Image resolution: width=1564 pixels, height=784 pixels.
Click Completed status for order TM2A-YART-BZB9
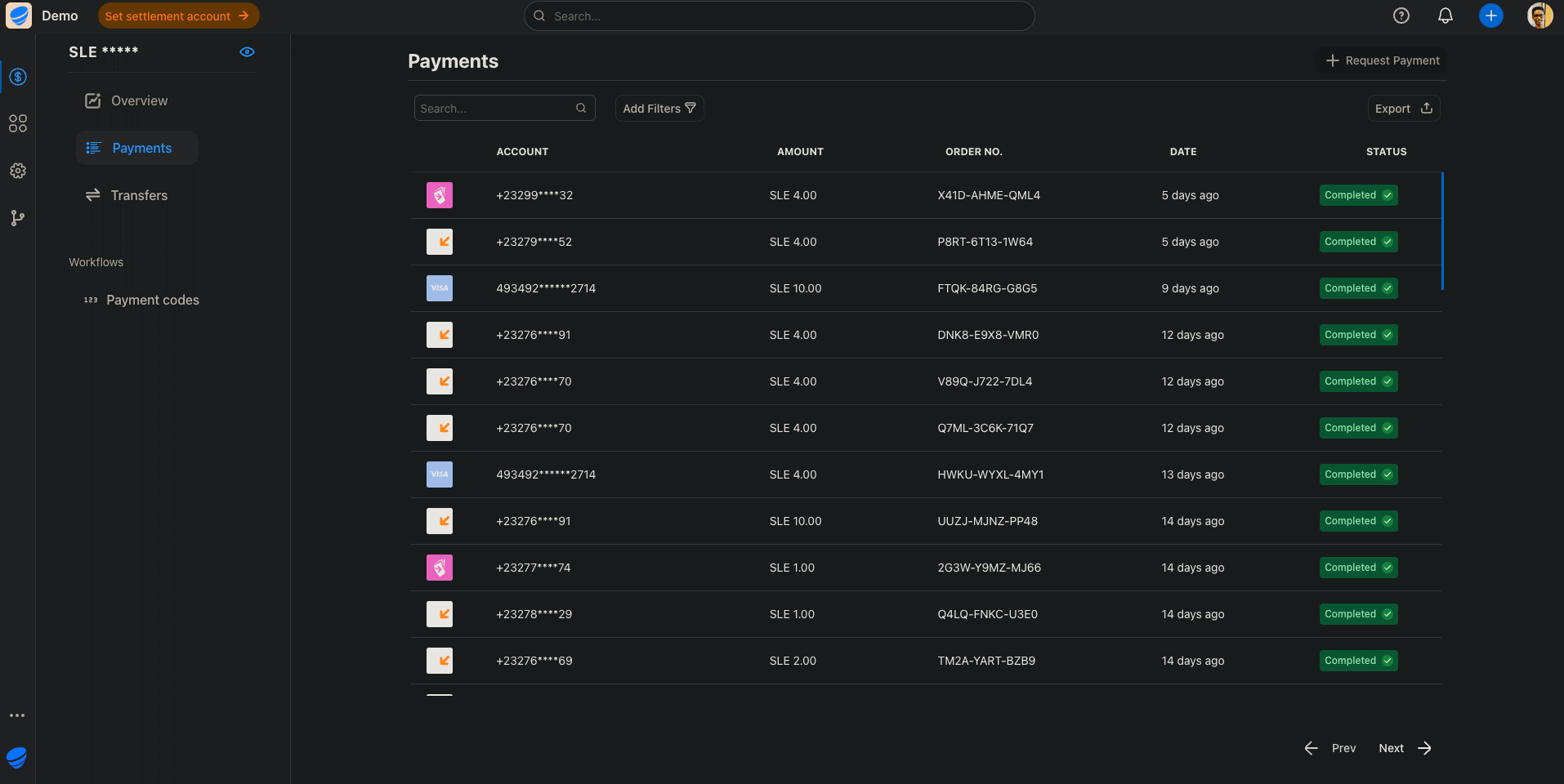tap(1358, 661)
